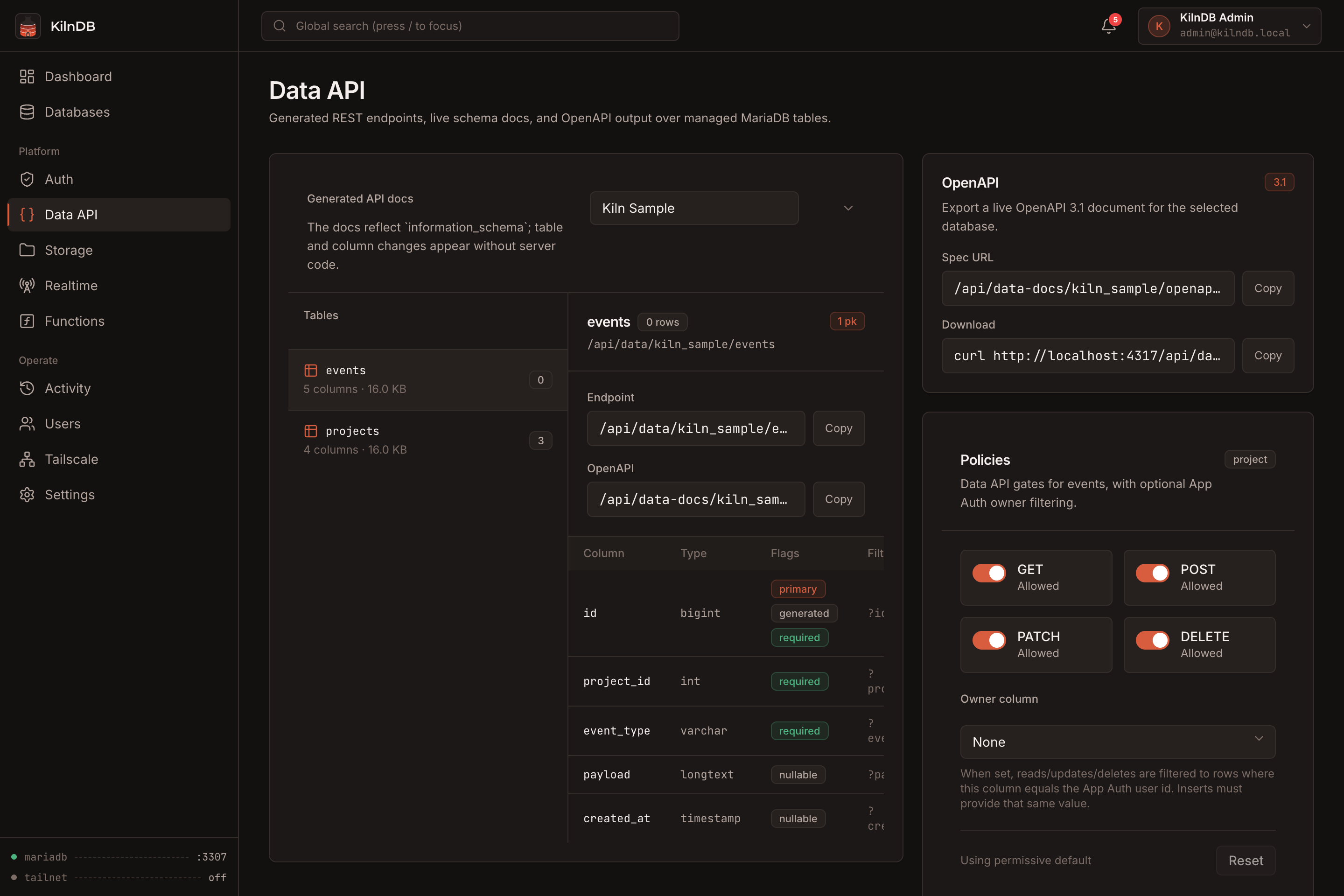Click the /api/data/kiln_sample/events path text
1344x896 pixels.
[680, 344]
